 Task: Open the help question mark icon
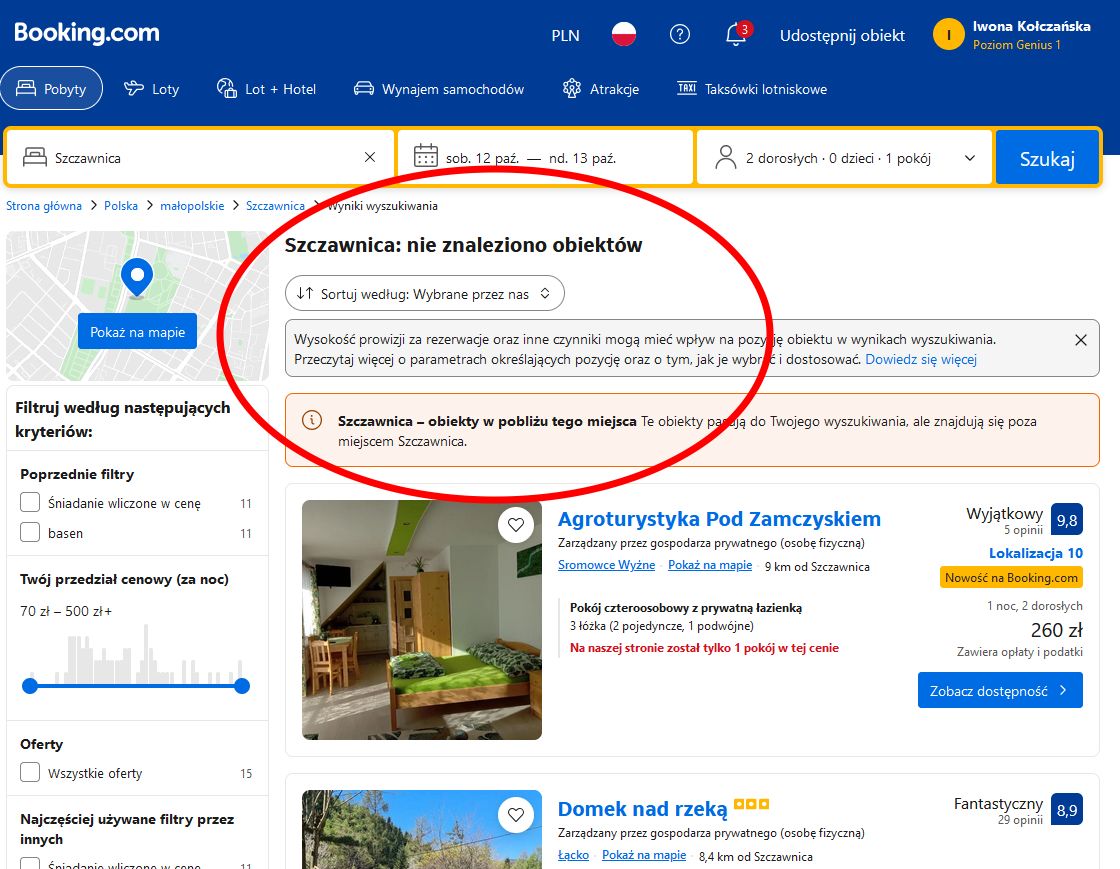[x=679, y=34]
